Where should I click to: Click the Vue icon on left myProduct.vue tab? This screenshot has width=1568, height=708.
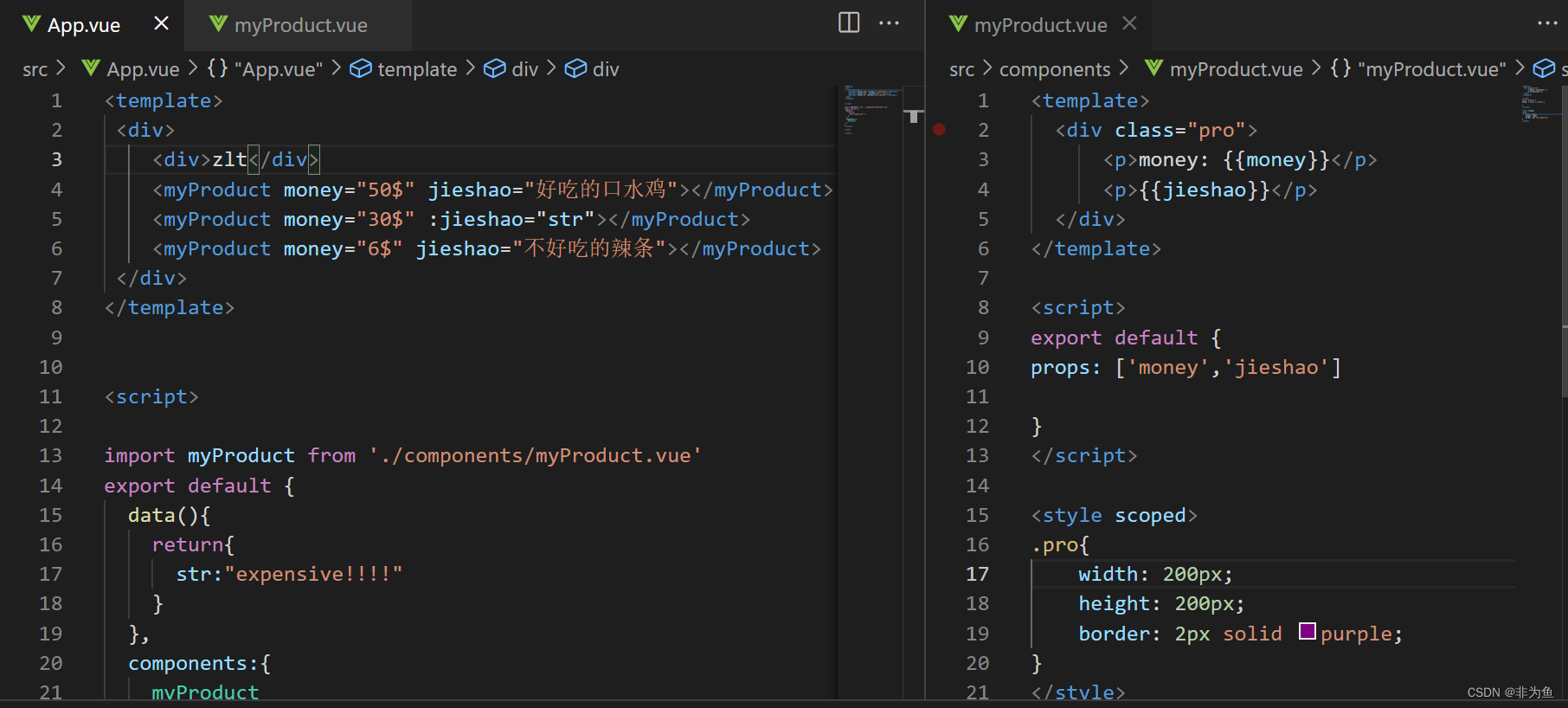219,24
